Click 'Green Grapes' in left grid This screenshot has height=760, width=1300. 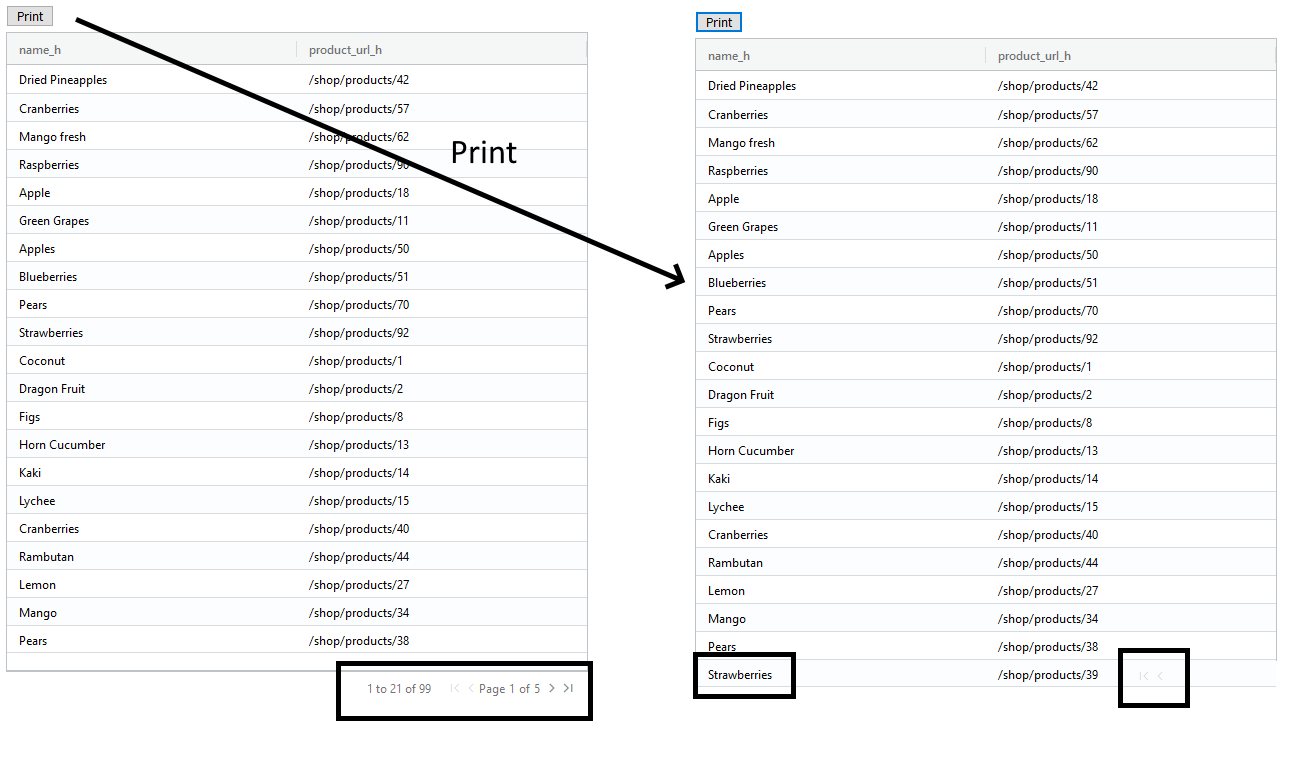pos(54,221)
